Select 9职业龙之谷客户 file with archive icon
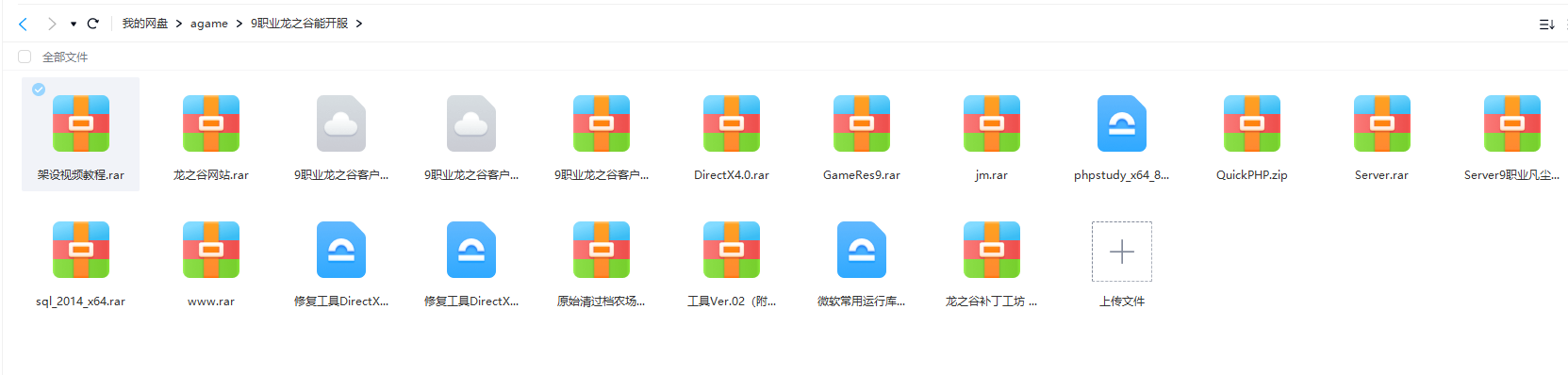Image resolution: width=1568 pixels, height=375 pixels. pyautogui.click(x=602, y=123)
